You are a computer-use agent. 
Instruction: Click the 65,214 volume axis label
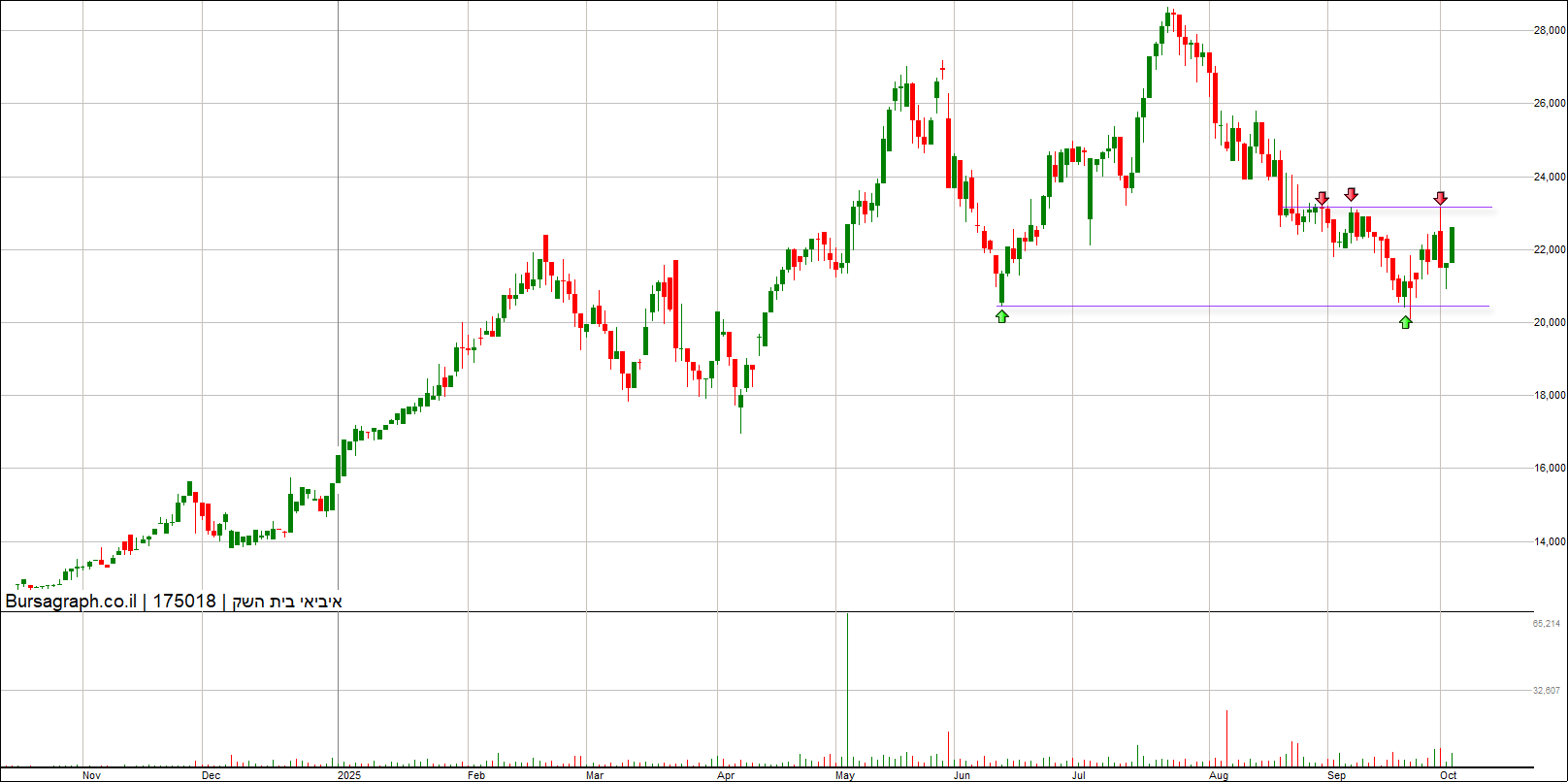[1547, 624]
